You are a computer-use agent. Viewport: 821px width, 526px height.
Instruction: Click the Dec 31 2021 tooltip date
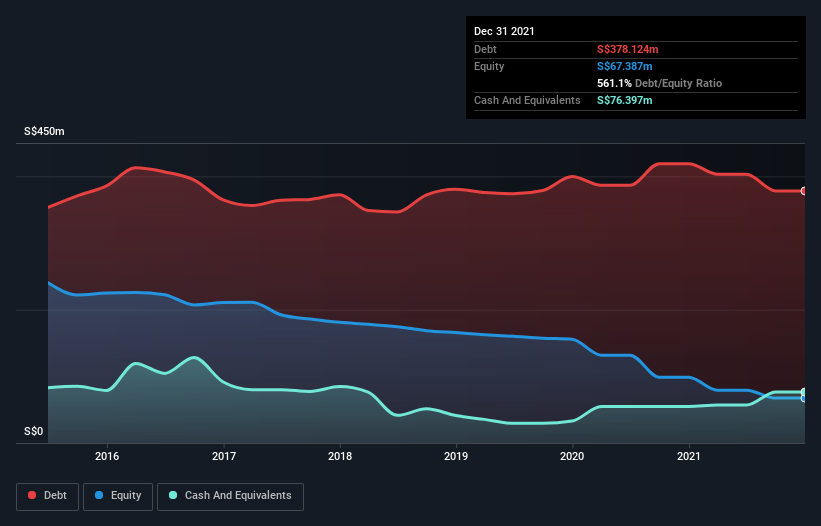point(504,31)
